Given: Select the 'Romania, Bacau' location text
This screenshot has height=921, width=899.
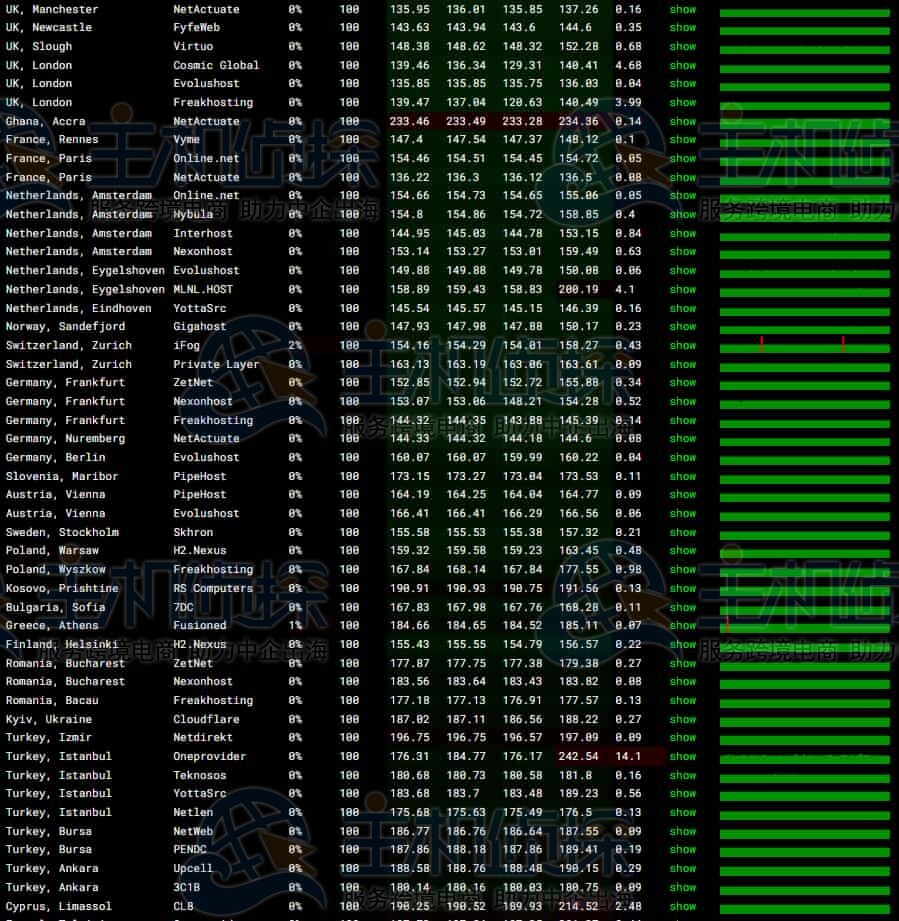Looking at the screenshot, I should point(52,701).
